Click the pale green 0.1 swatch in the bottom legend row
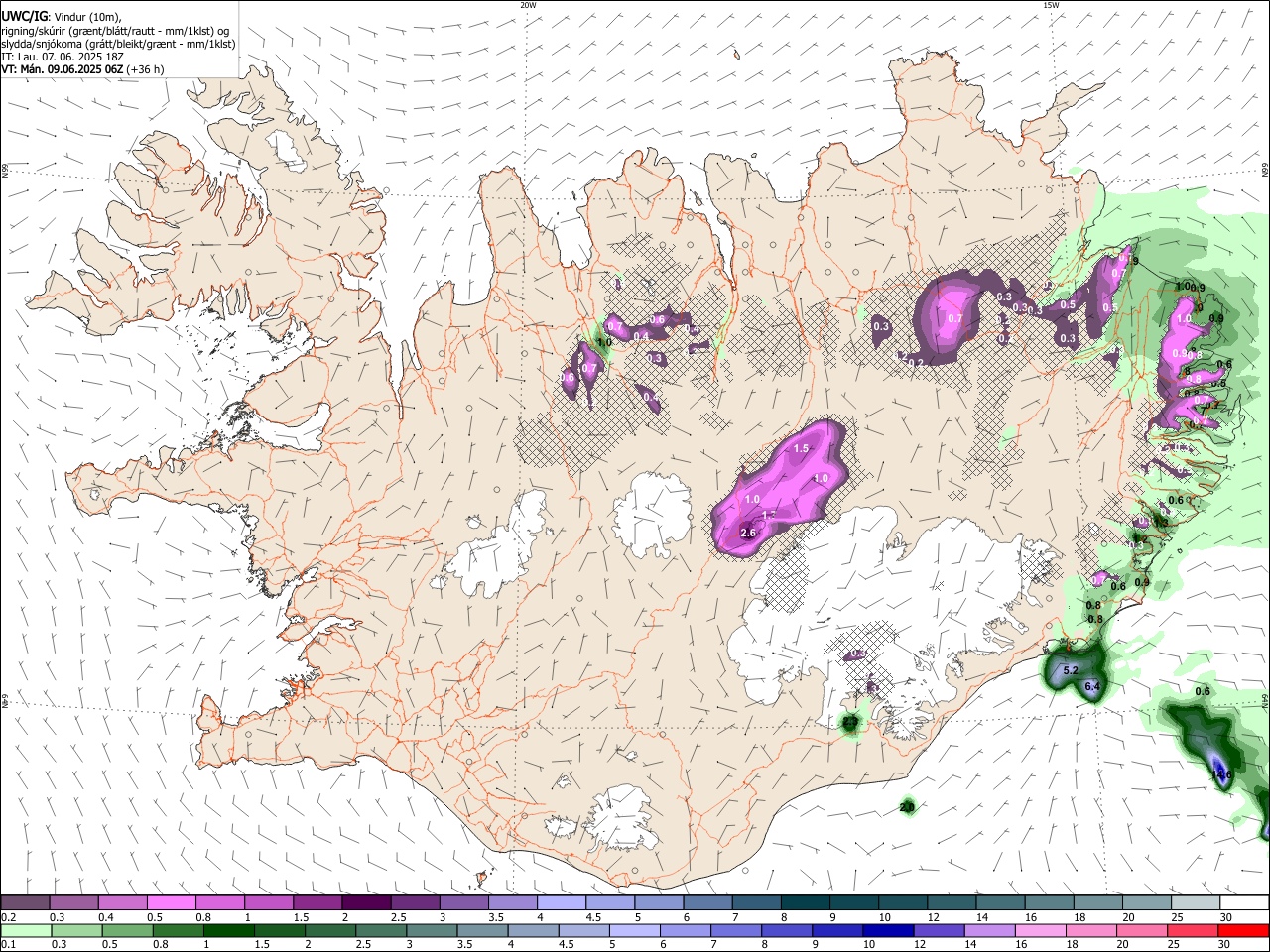Screen dimensions: 1270x952 point(25,930)
